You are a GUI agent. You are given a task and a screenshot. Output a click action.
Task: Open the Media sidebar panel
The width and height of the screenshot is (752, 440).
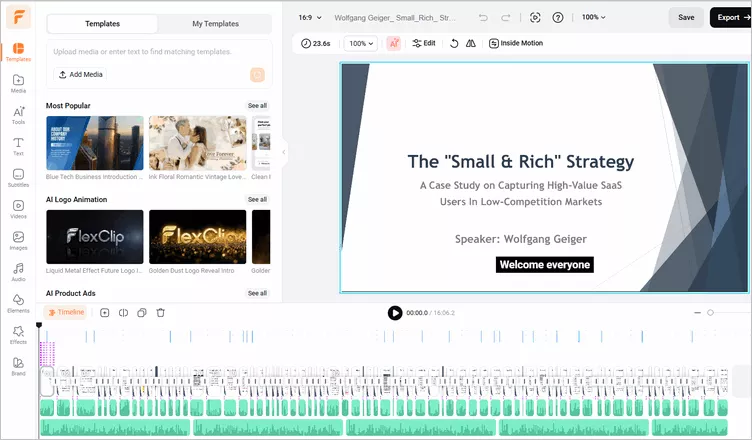click(18, 83)
